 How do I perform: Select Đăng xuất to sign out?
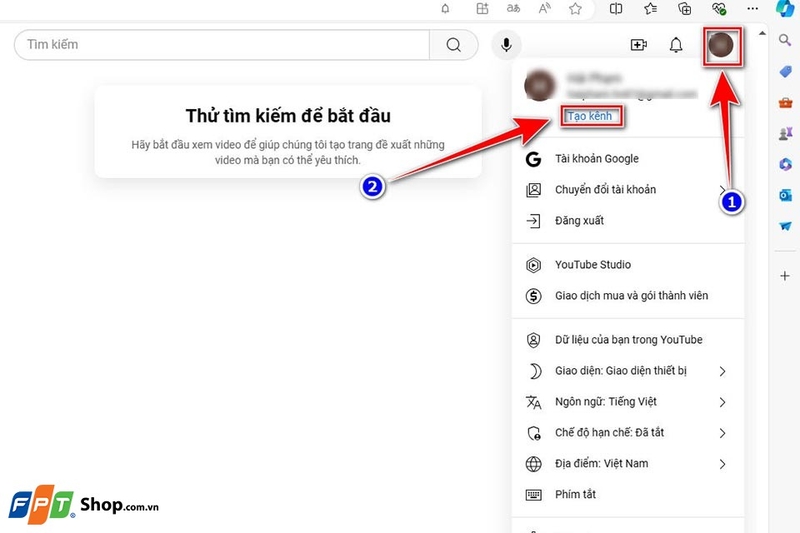pyautogui.click(x=628, y=221)
